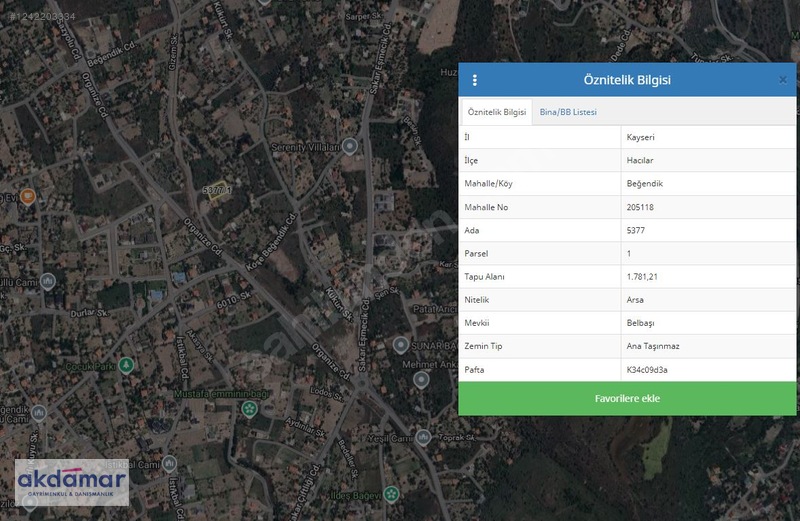The height and width of the screenshot is (521, 800).
Task: Click the orange marker on the map's left edge
Action: (x=28, y=196)
